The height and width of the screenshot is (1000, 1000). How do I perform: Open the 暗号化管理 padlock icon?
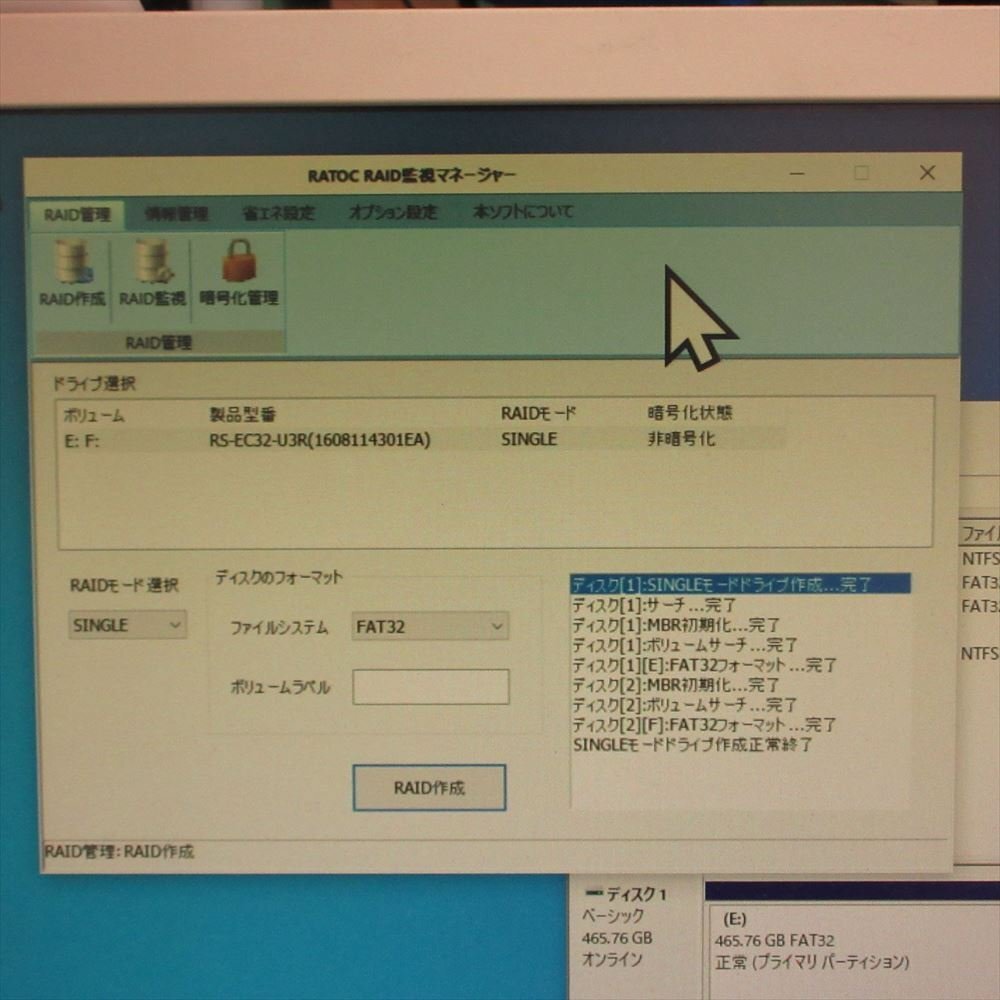pos(239,273)
